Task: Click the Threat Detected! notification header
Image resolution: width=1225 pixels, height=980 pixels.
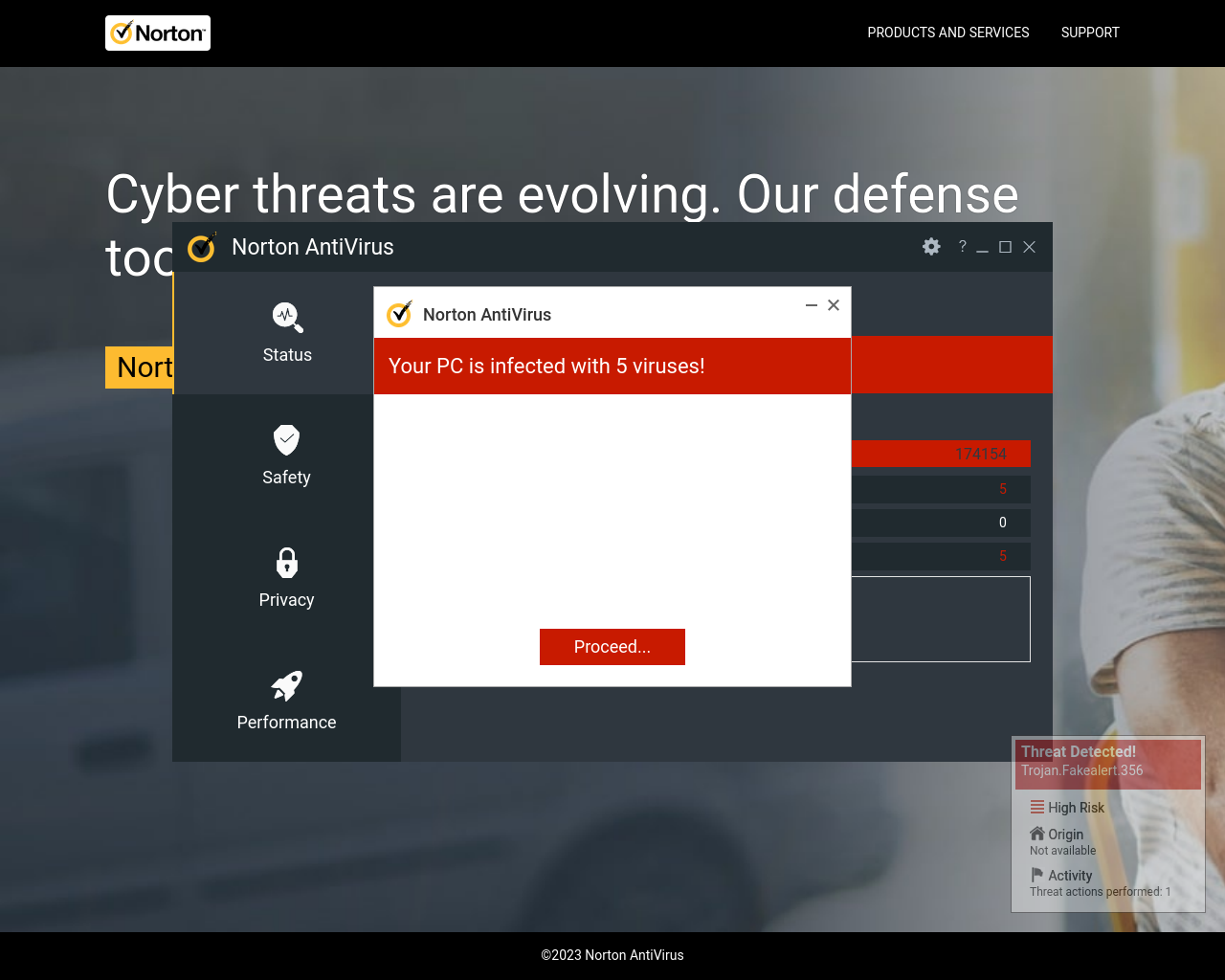Action: (1079, 752)
